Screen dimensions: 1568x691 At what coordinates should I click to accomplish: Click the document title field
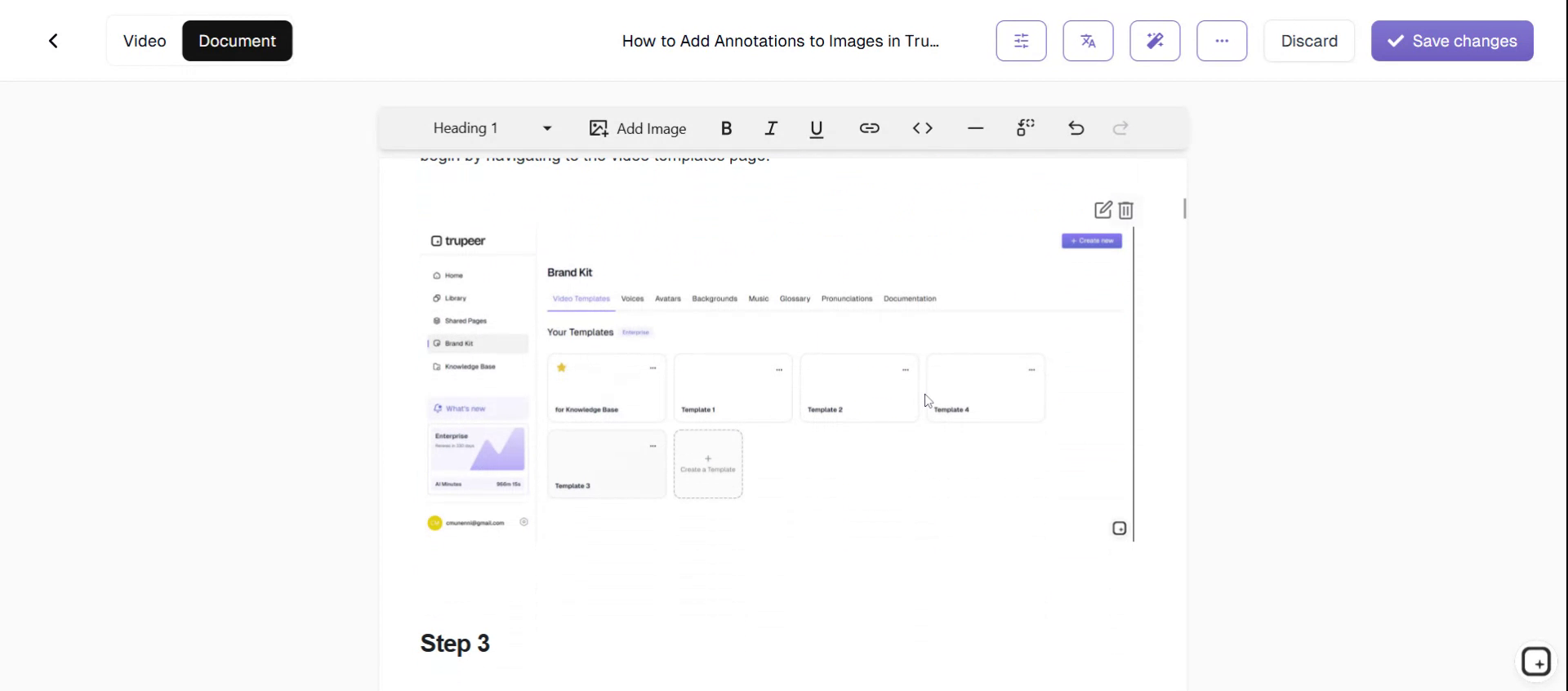(x=781, y=41)
